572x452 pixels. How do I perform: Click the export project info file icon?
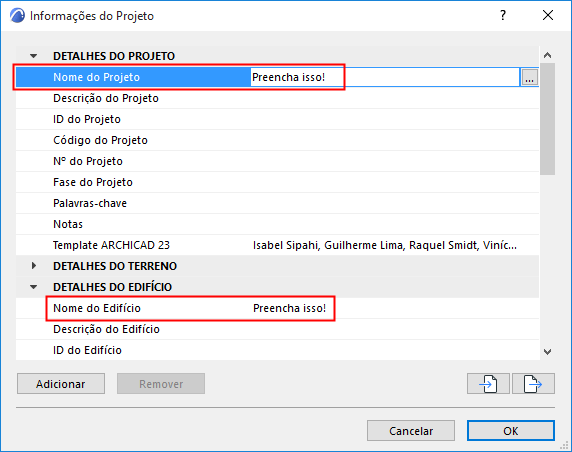[533, 383]
